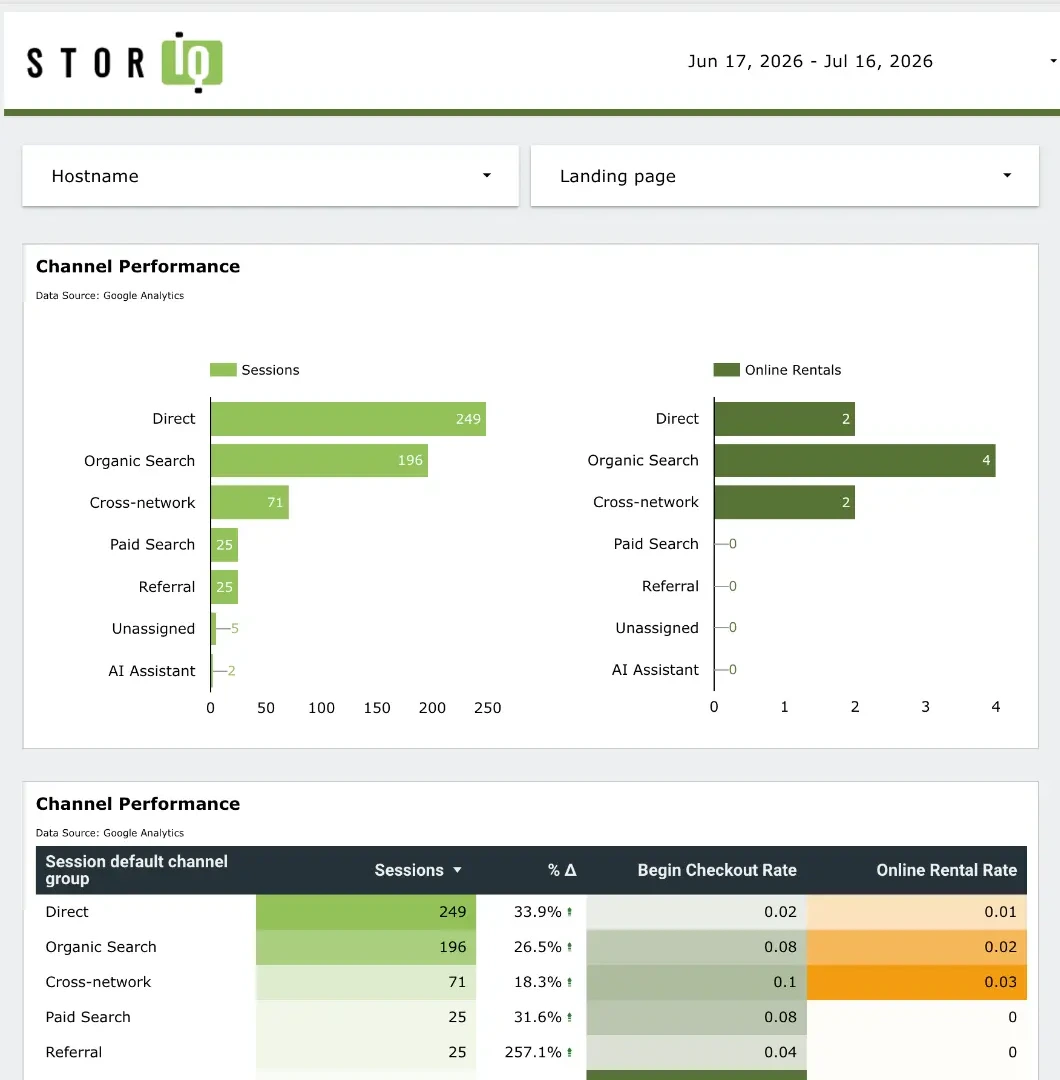Sort by Session default channel group column

(x=136, y=870)
